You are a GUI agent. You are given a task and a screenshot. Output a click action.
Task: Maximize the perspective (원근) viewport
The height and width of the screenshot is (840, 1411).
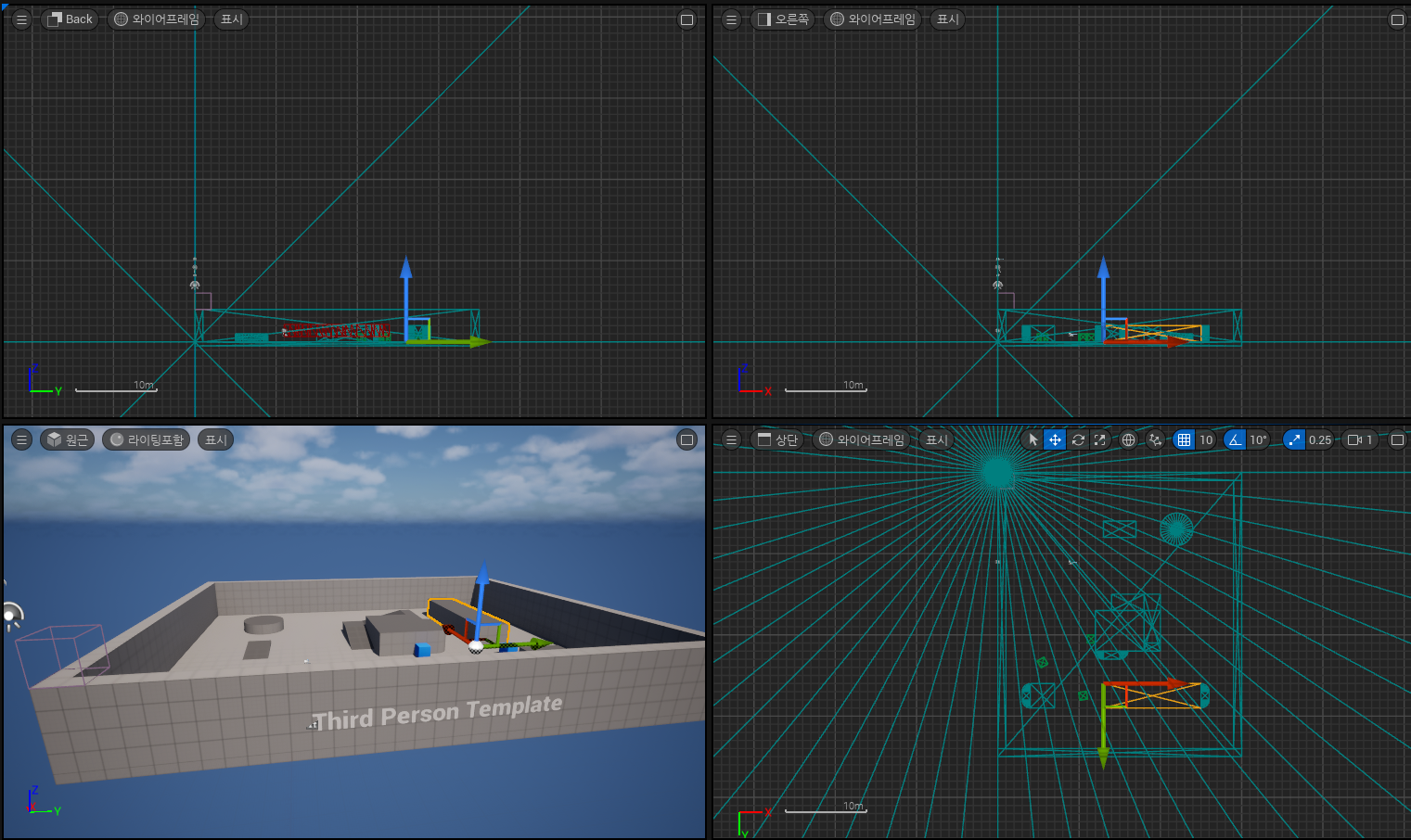(686, 439)
